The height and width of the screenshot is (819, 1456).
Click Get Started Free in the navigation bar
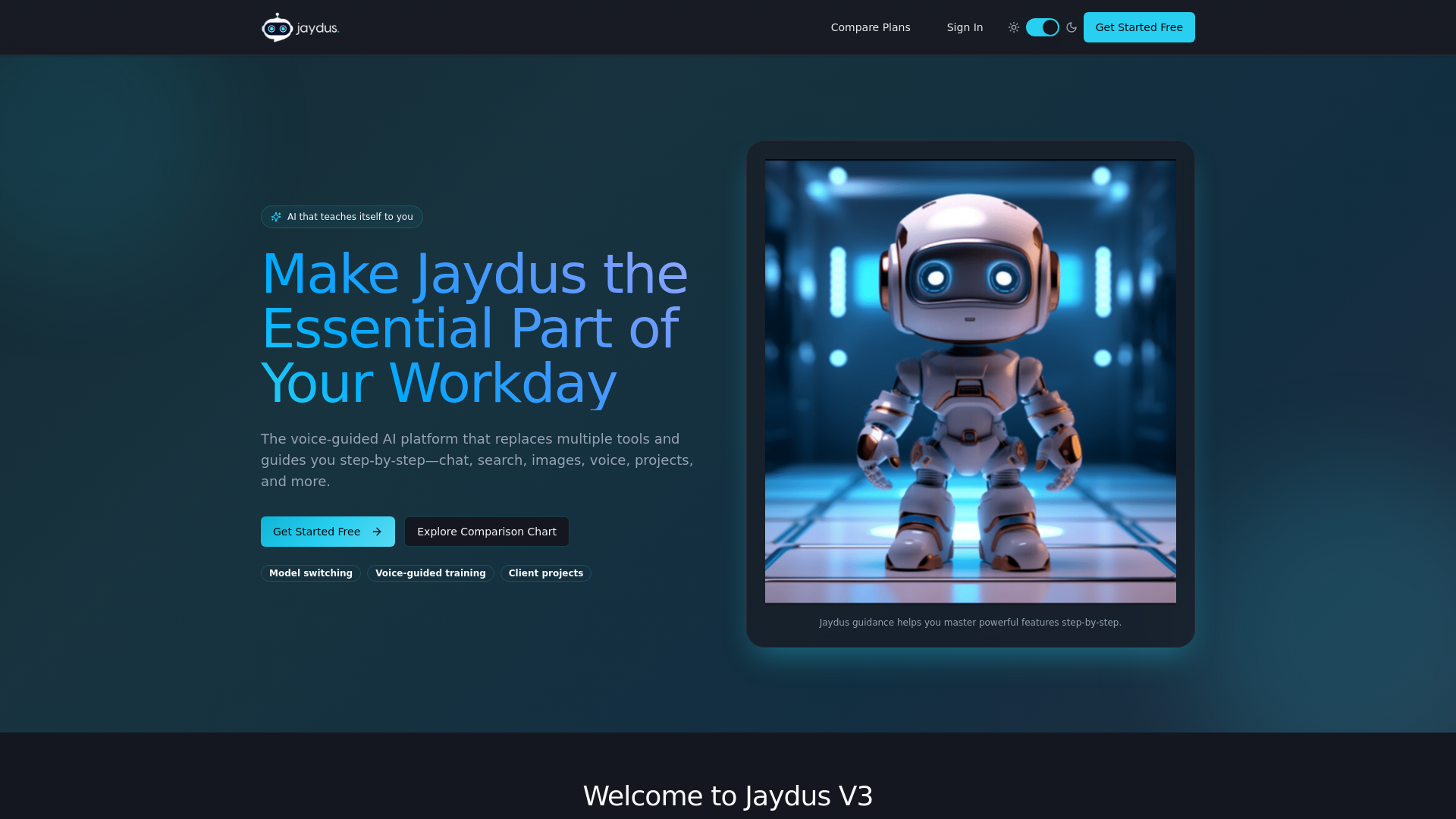pyautogui.click(x=1139, y=27)
